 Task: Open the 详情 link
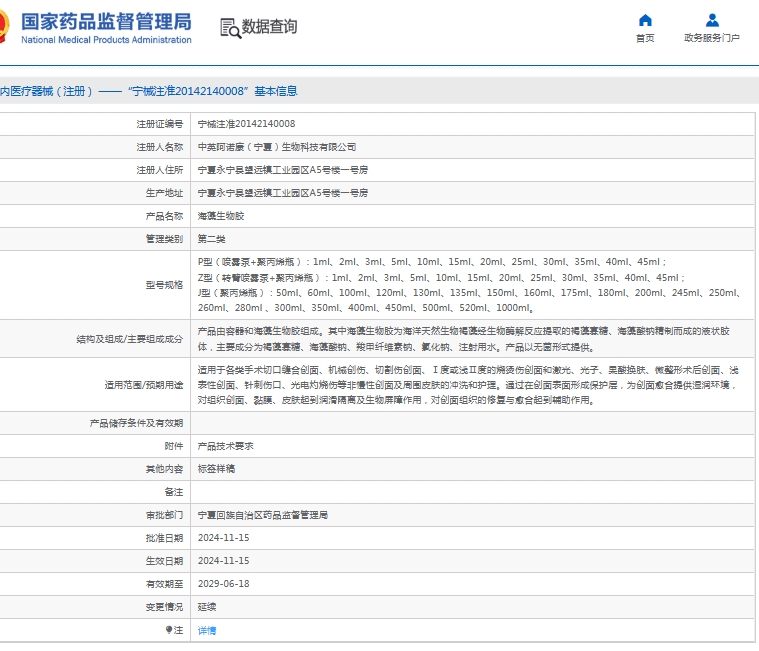pos(207,630)
